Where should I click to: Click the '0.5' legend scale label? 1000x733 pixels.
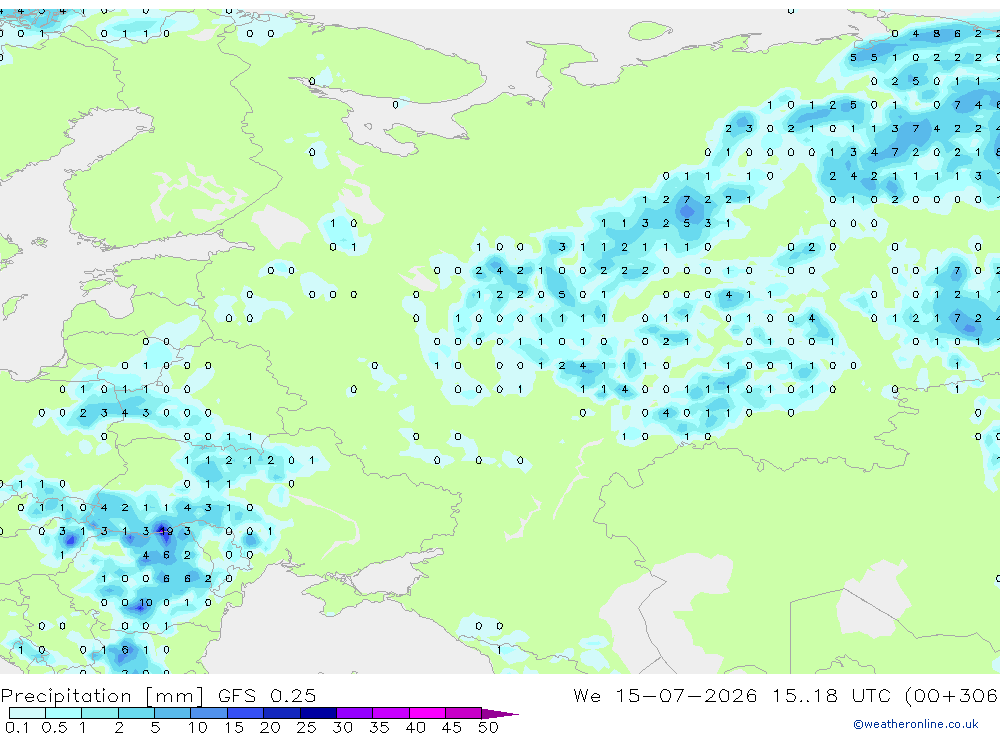click(54, 727)
